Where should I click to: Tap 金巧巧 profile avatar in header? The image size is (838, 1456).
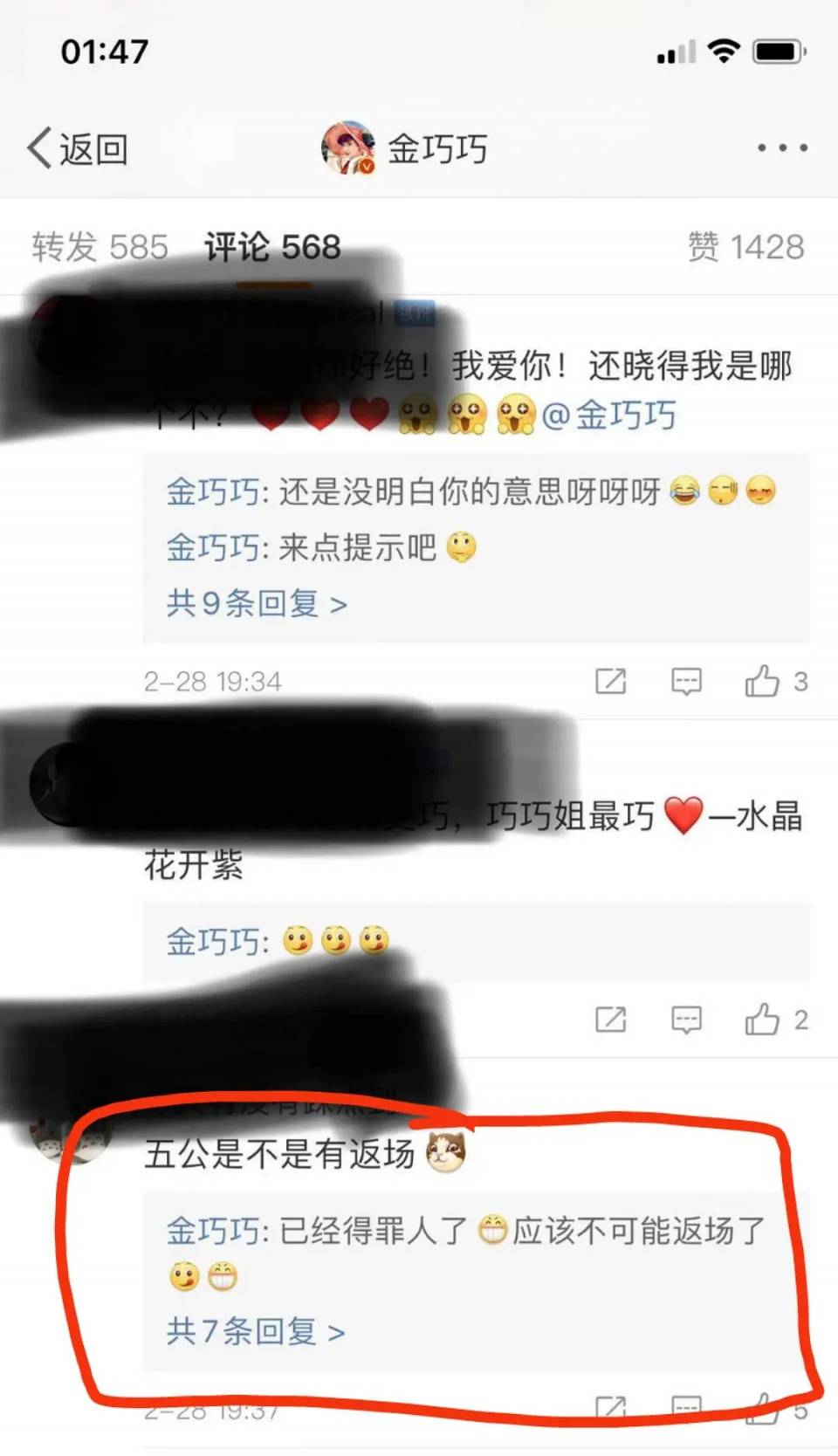pos(348,148)
